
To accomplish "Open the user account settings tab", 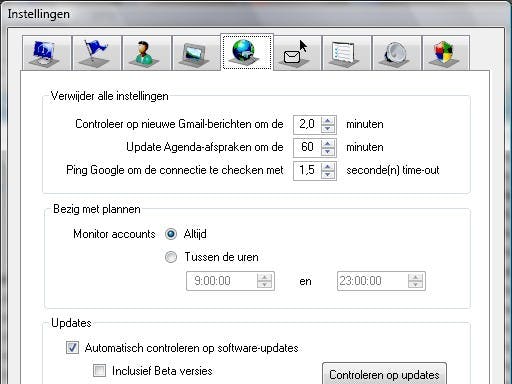I will (147, 53).
